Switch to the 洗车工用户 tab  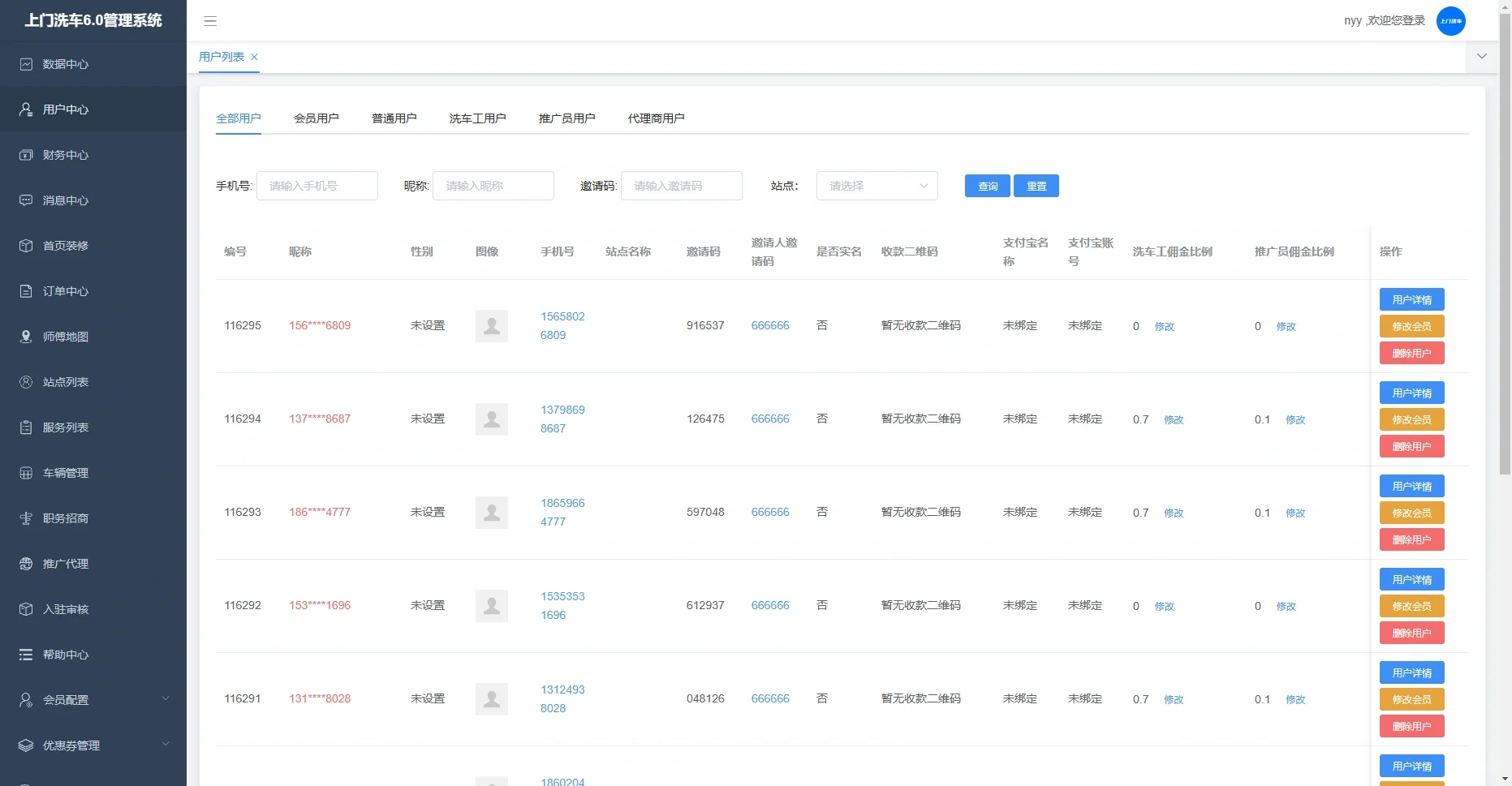tap(477, 118)
